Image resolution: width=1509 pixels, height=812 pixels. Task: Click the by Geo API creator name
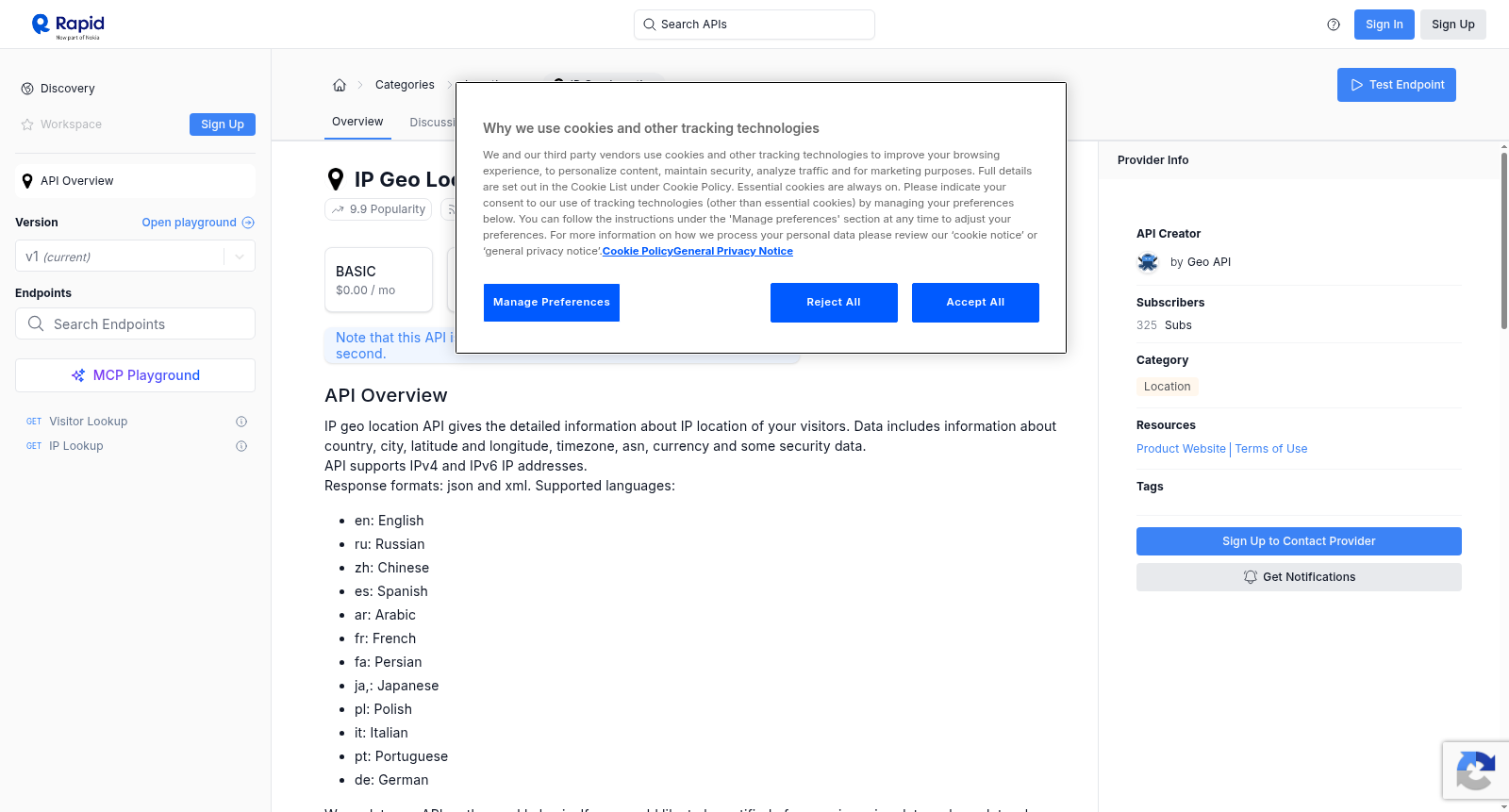(x=1200, y=262)
